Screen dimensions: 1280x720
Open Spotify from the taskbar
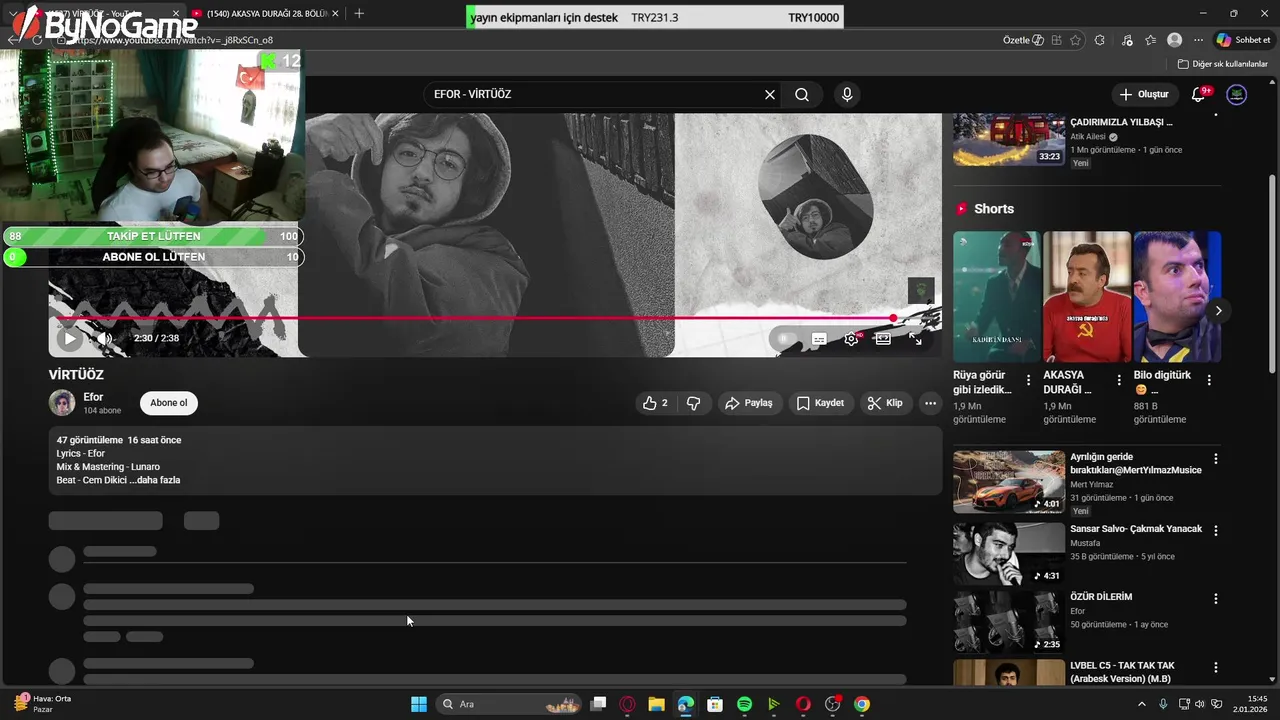tap(744, 704)
